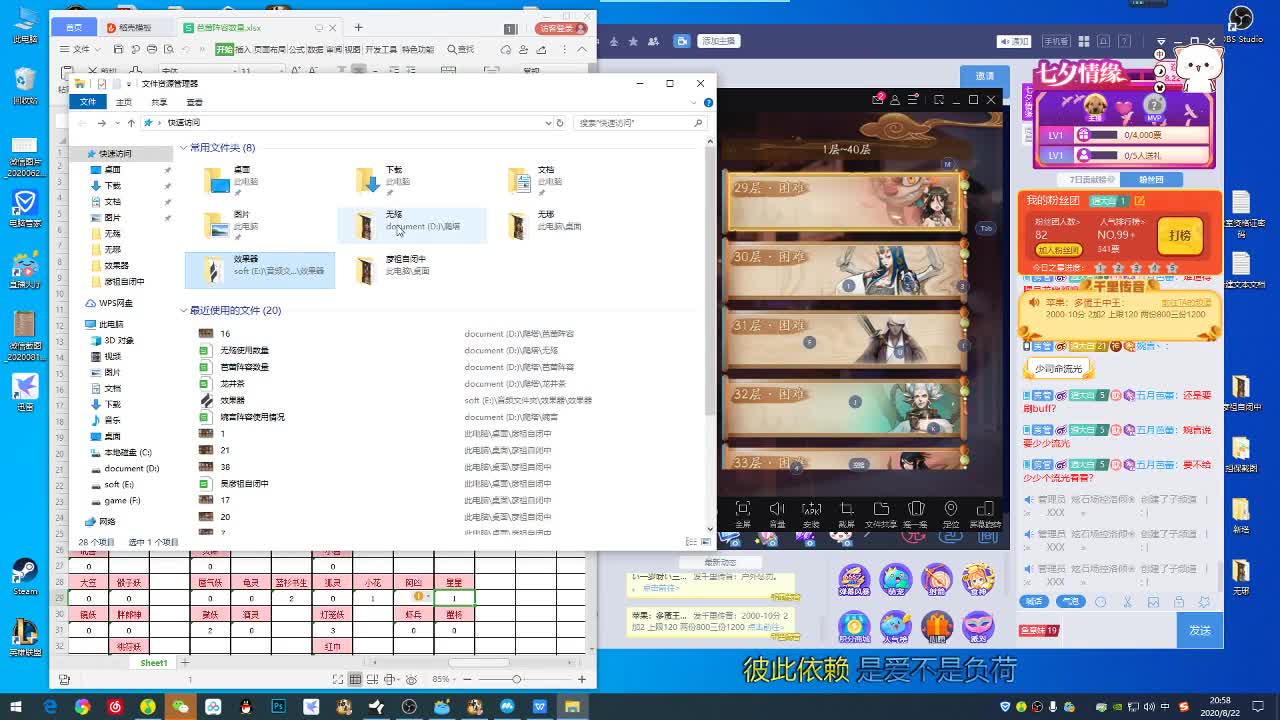Open the 文件 tab in File Explorer

tap(88, 102)
